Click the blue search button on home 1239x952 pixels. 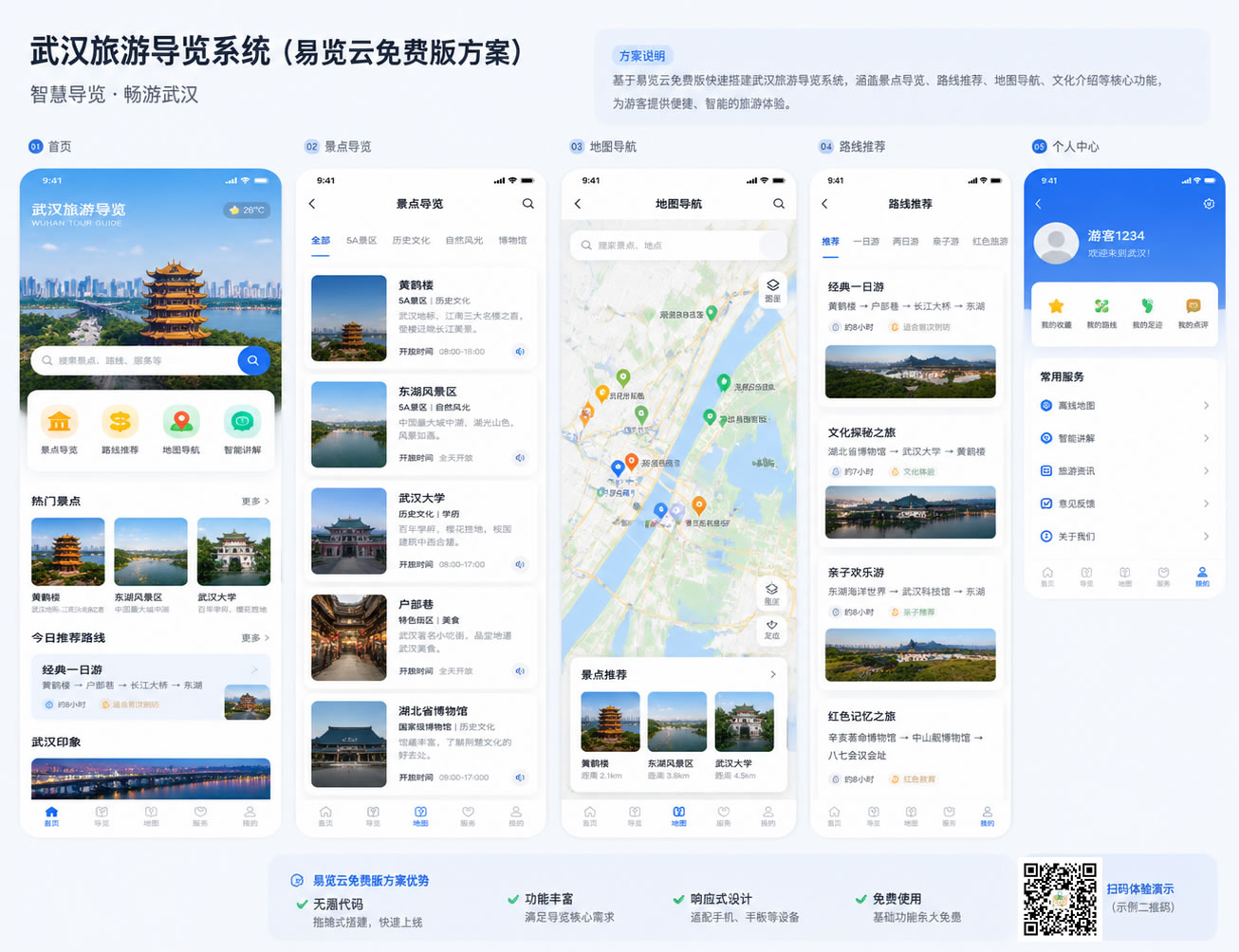pyautogui.click(x=253, y=360)
